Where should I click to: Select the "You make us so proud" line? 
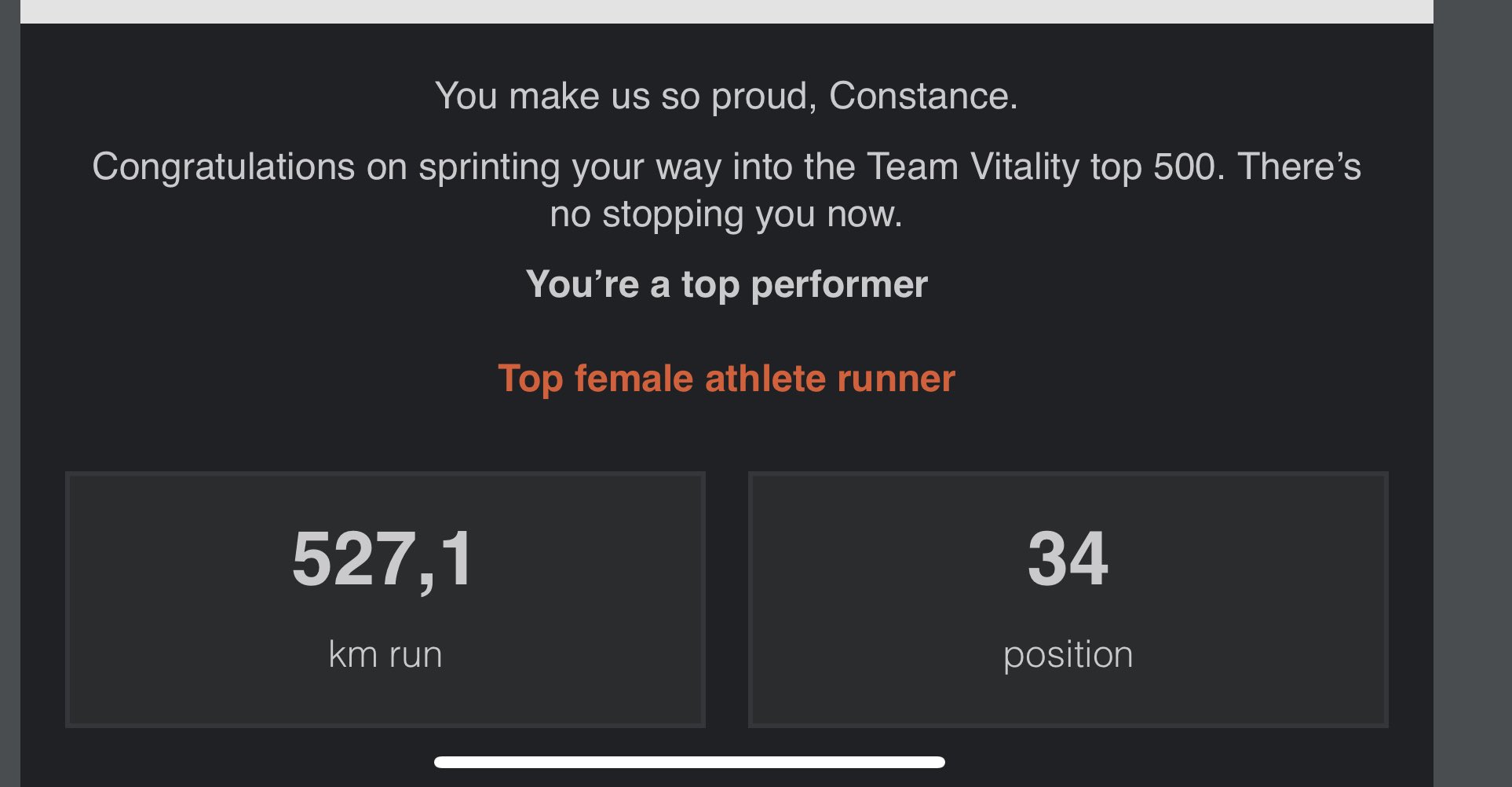click(620, 96)
